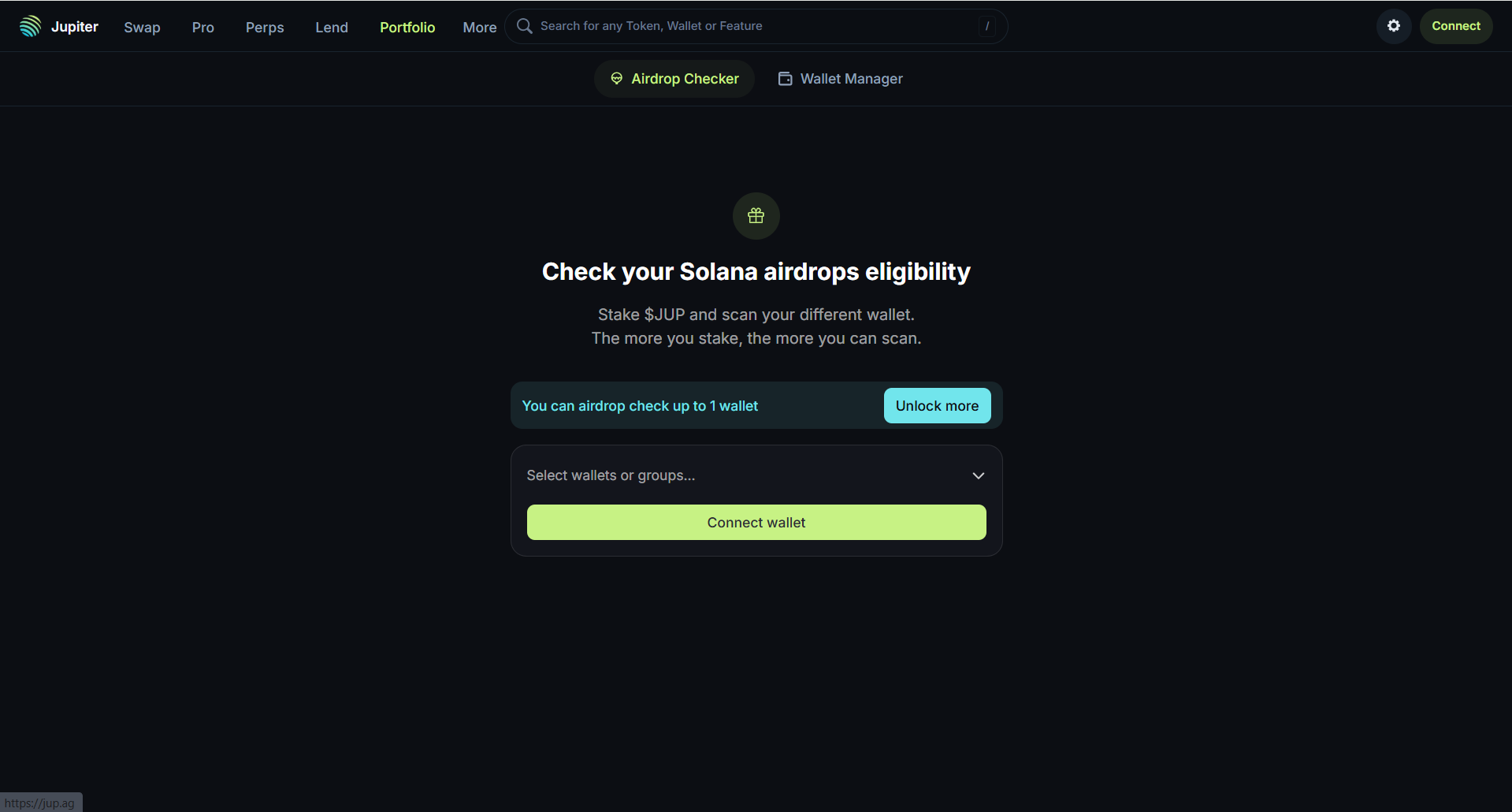The width and height of the screenshot is (1512, 812).
Task: Open the Swap page
Action: (x=142, y=27)
